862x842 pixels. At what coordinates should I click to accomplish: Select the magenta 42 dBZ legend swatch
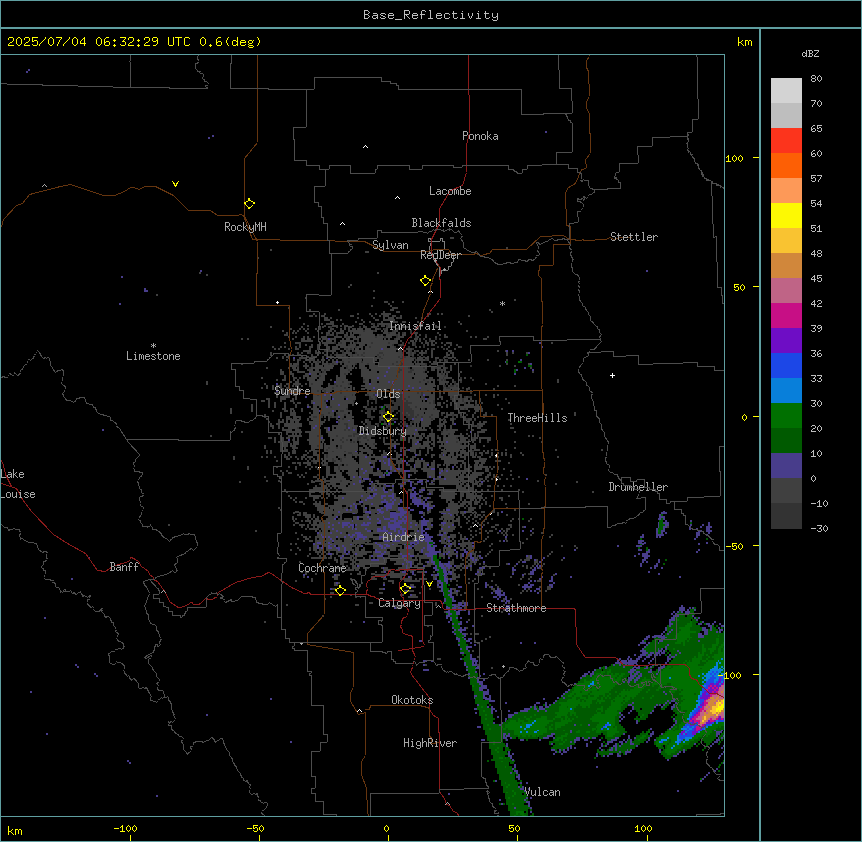(x=786, y=315)
